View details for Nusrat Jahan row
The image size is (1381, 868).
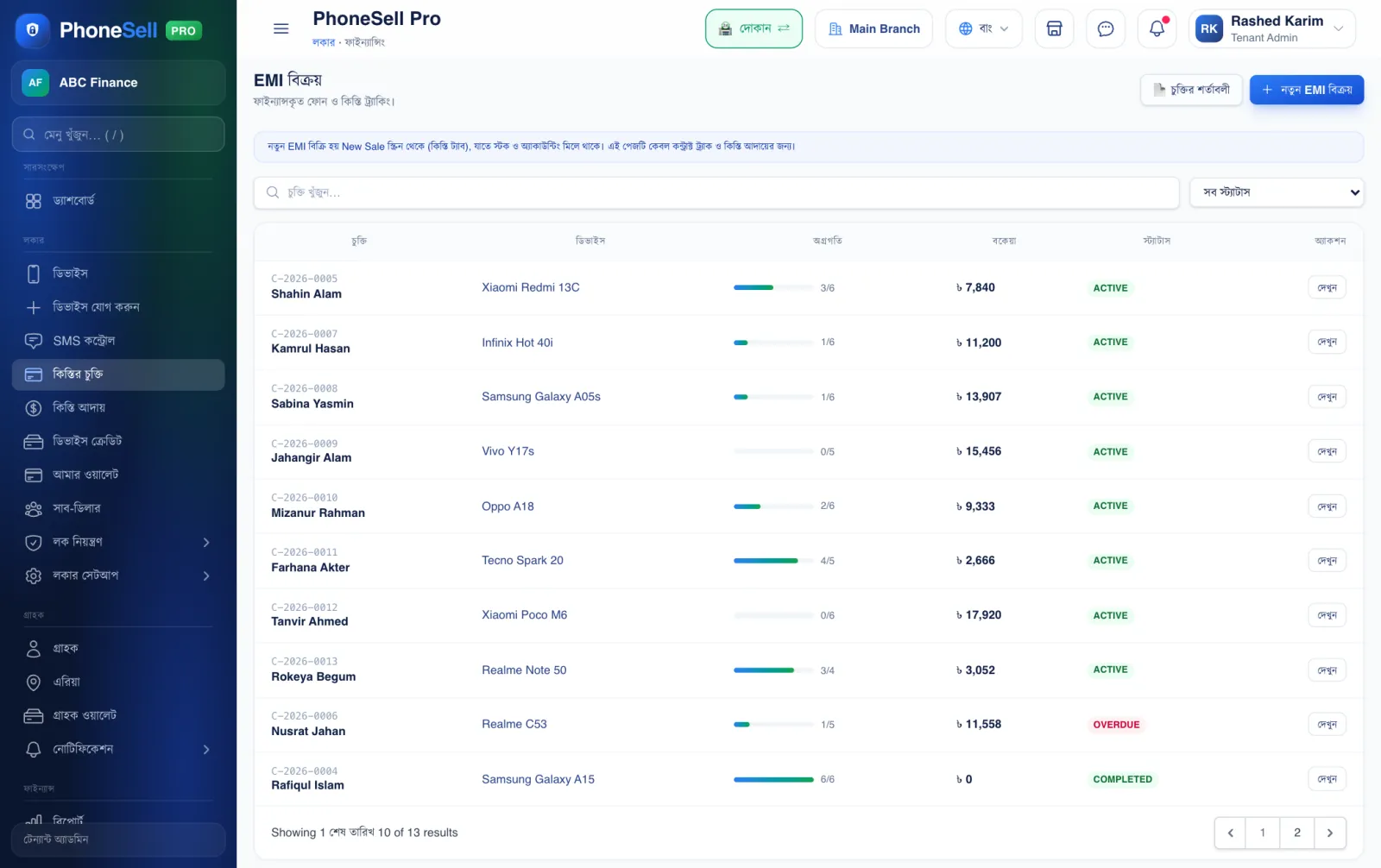pos(1327,725)
